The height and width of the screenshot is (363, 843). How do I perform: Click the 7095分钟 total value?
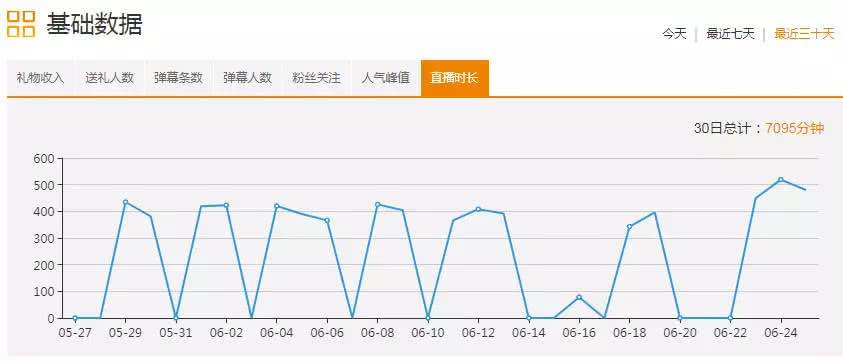[795, 129]
